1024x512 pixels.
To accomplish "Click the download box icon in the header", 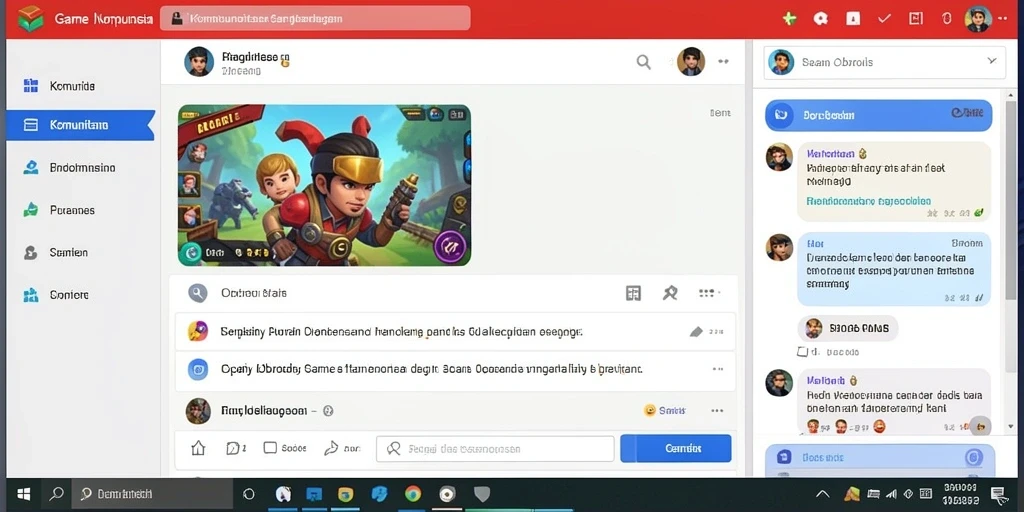I will (853, 18).
